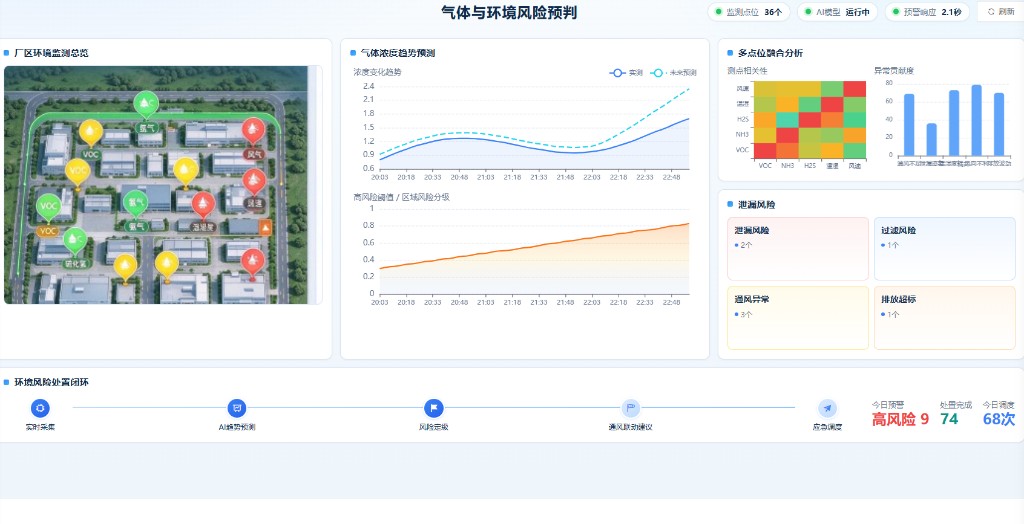Viewport: 1024px width, 524px height.
Task: Click the 处置完成 value 74
Action: pyautogui.click(x=949, y=419)
